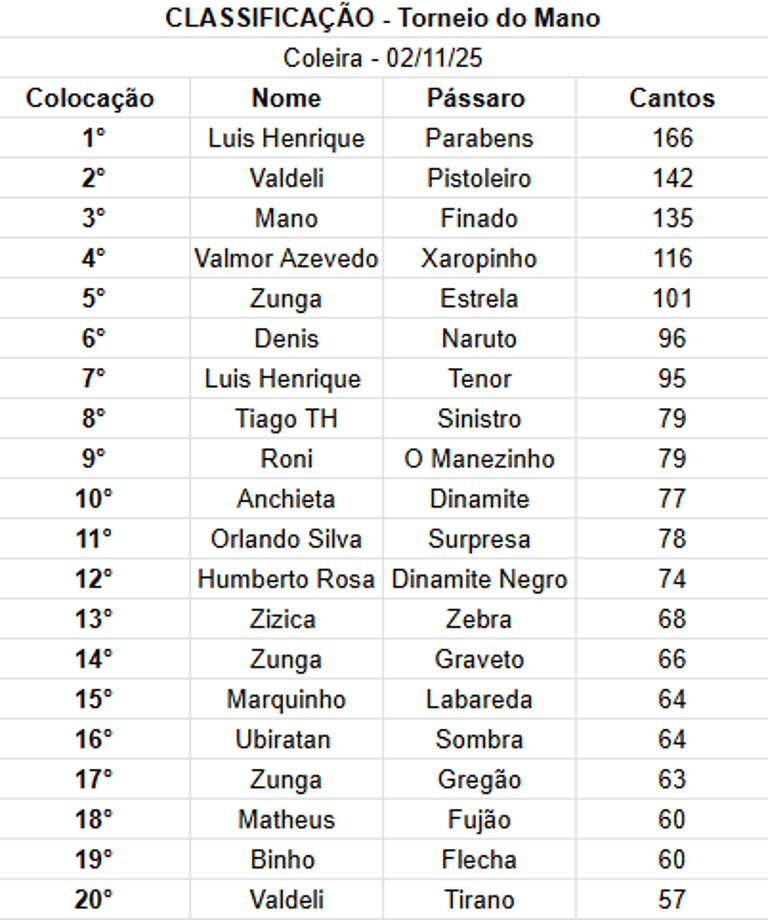Select the Nome column header
The width and height of the screenshot is (768, 920).
pos(286,98)
